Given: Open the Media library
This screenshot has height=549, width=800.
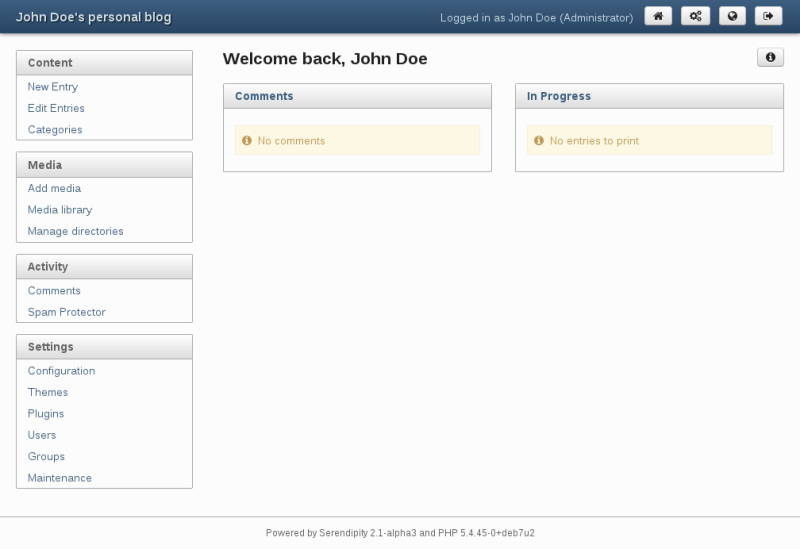Looking at the screenshot, I should (x=60, y=210).
